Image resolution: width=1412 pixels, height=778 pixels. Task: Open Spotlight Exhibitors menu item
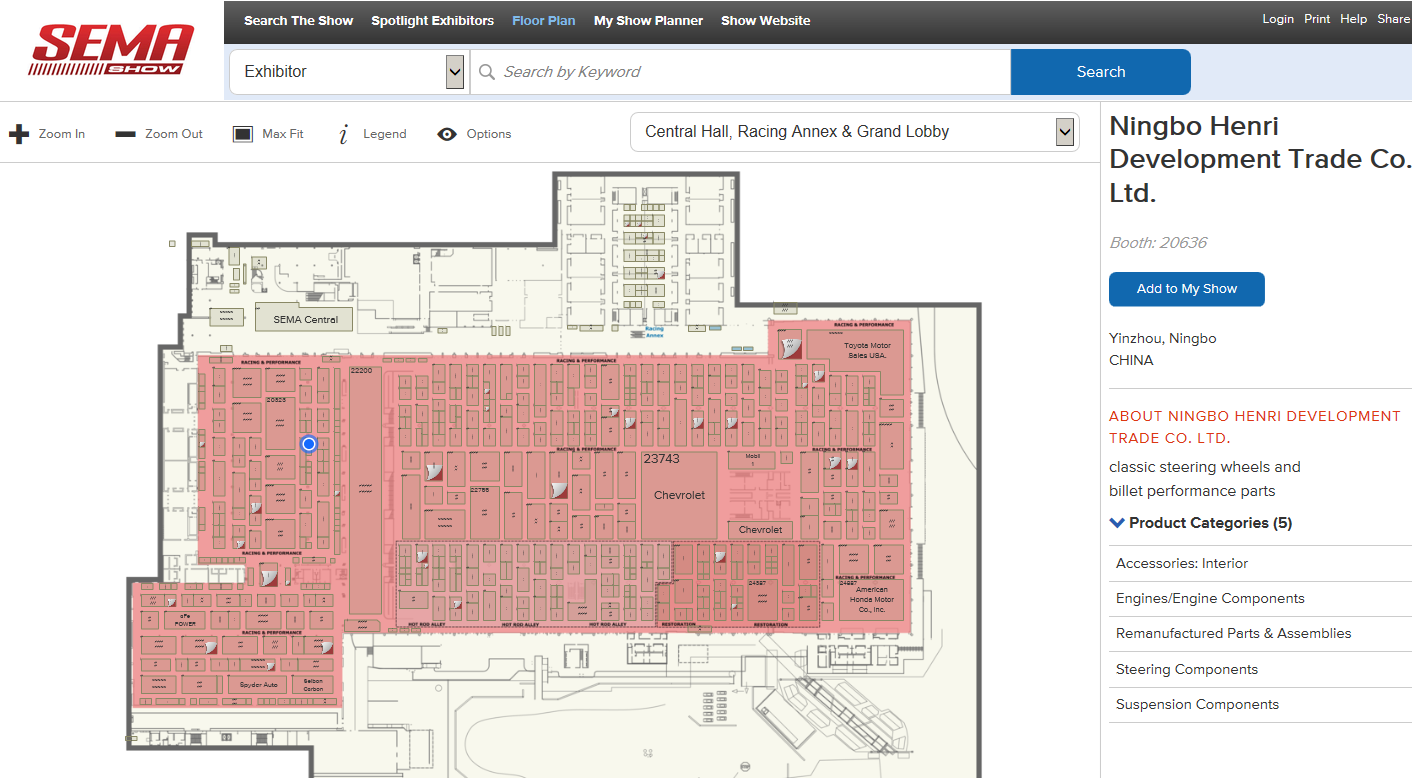click(432, 21)
